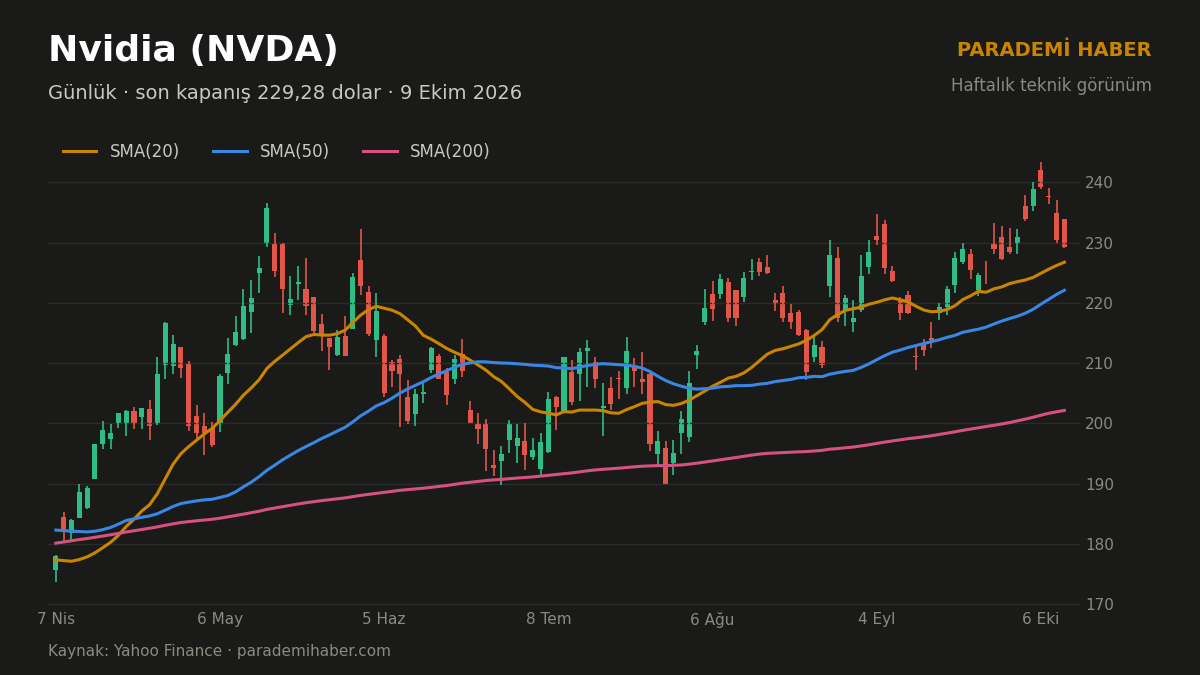Click the 5 Haz date axis label
The width and height of the screenshot is (1200, 675).
pyautogui.click(x=384, y=619)
